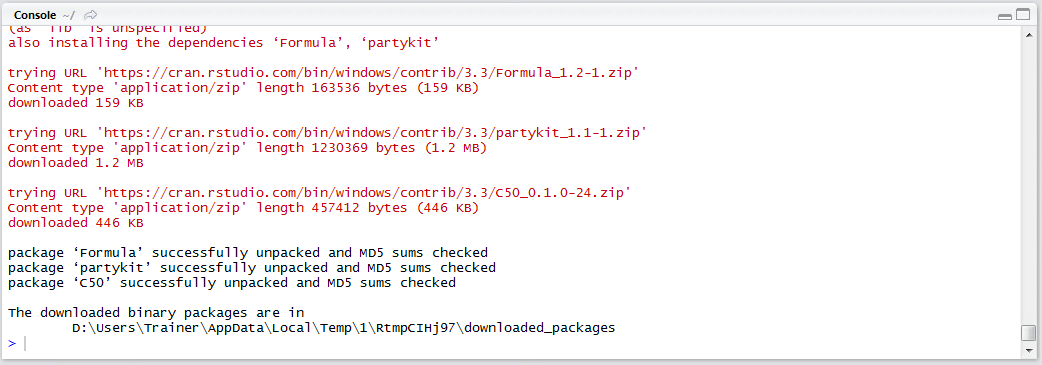
Task: Click the downloaded_packages temp folder path
Action: (344, 328)
